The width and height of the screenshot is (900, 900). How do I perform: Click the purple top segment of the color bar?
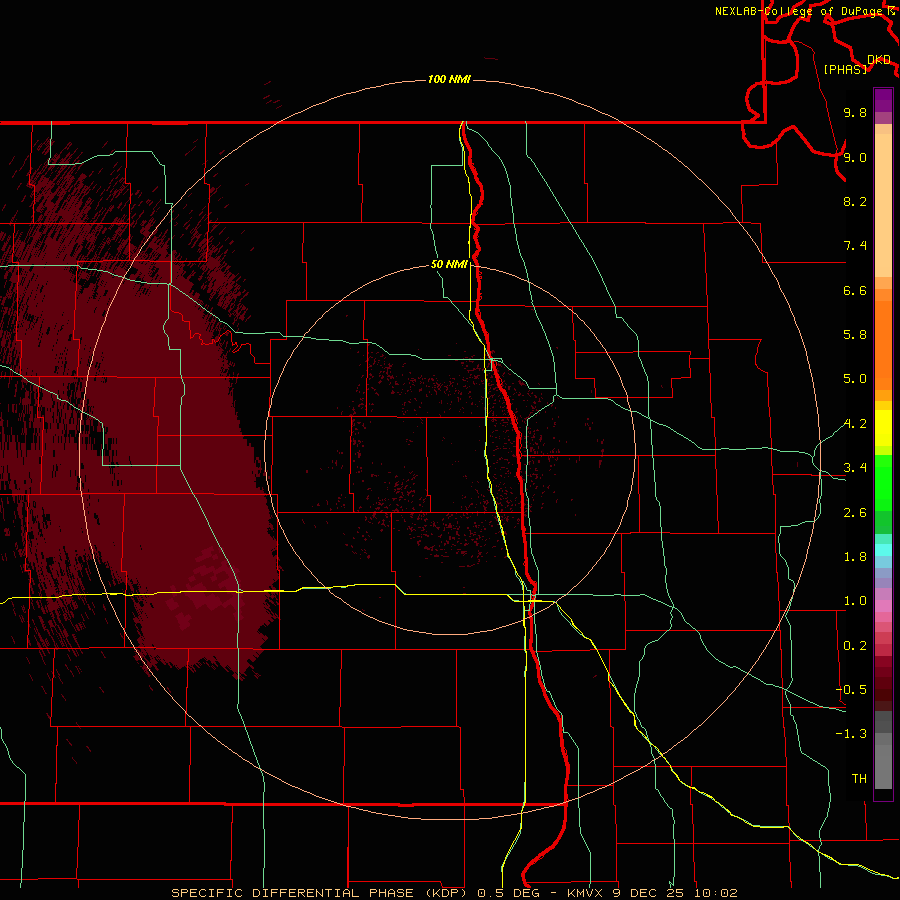click(883, 100)
